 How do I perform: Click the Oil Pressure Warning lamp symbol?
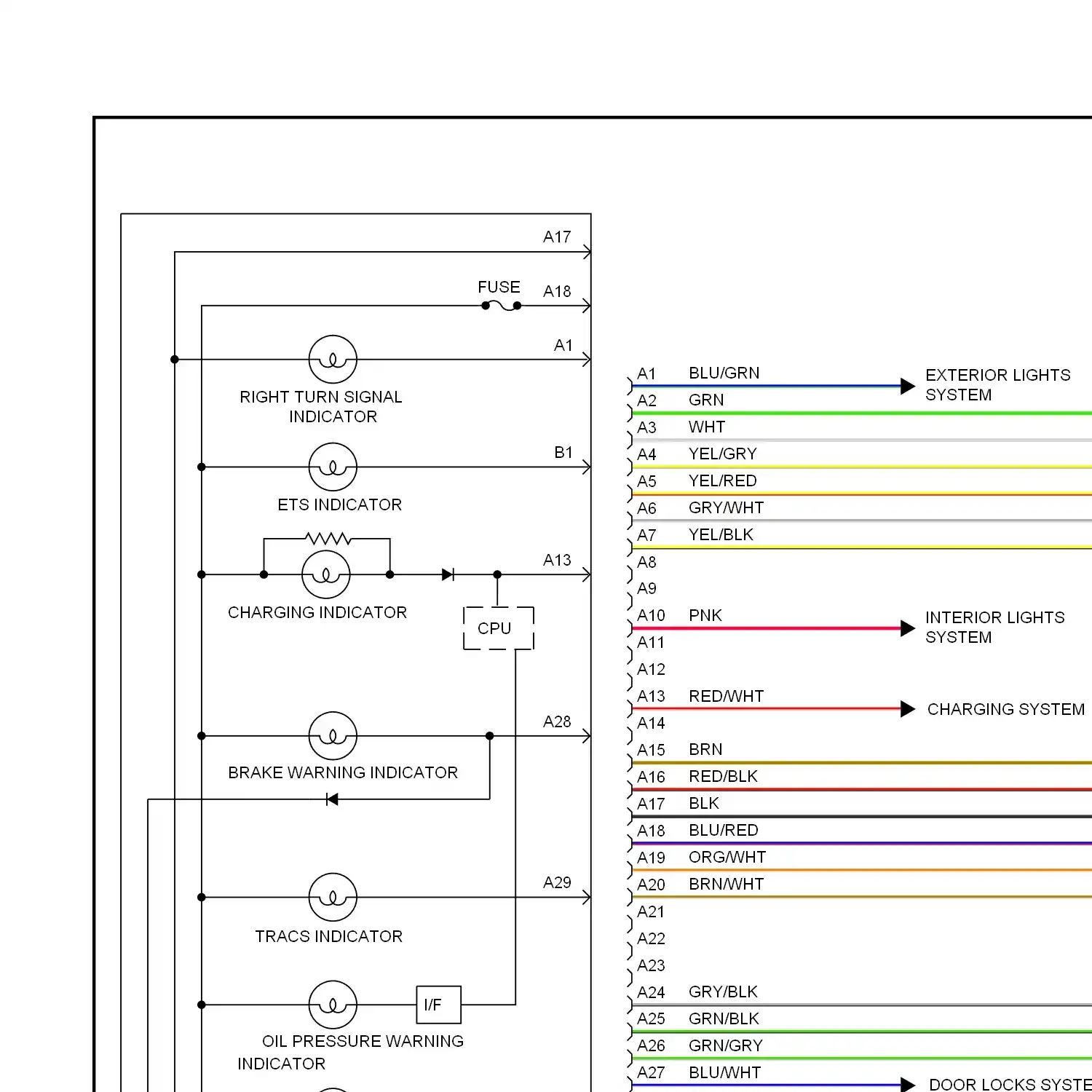[333, 1005]
